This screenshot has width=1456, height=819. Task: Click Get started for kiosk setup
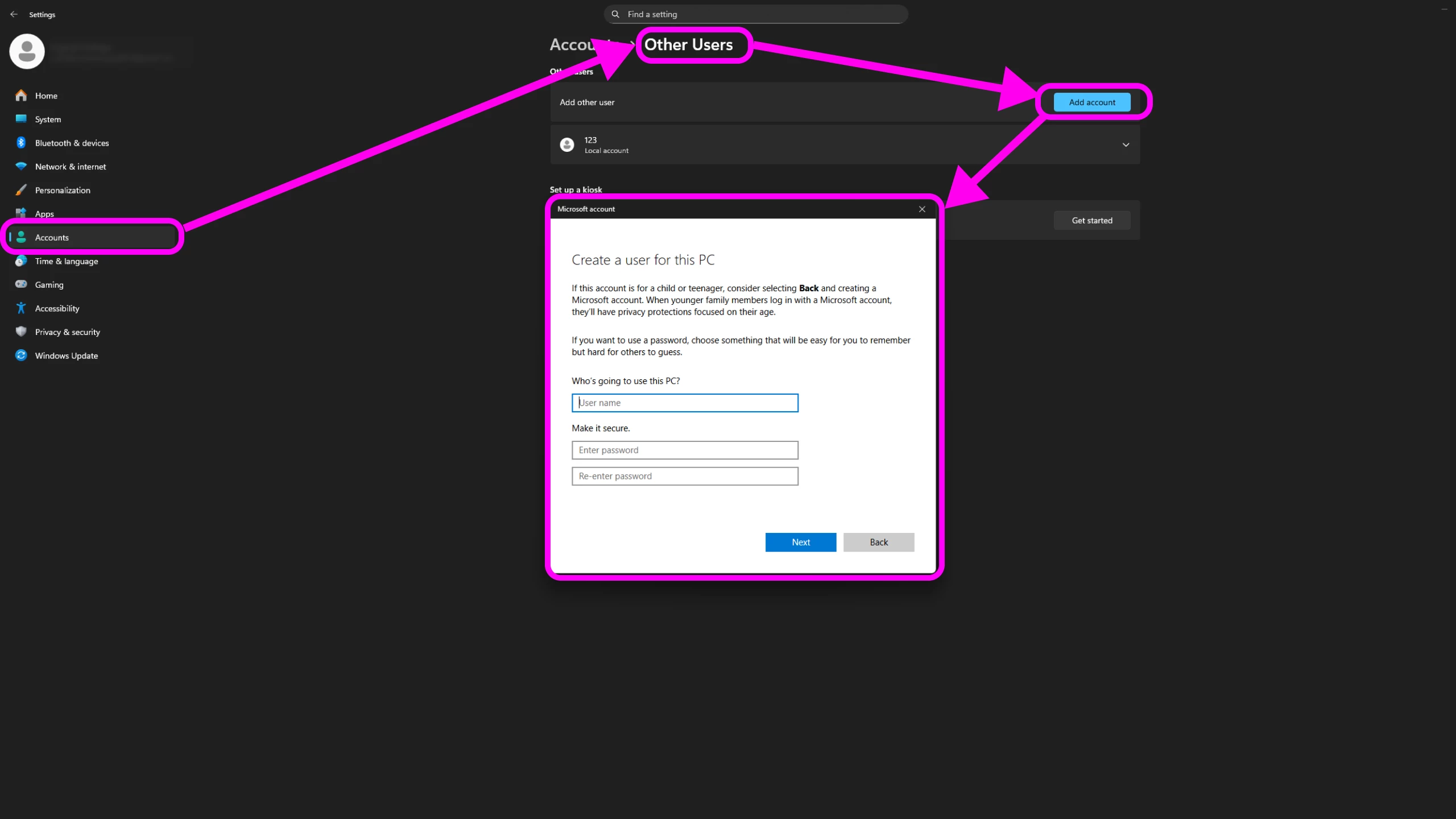click(x=1091, y=221)
